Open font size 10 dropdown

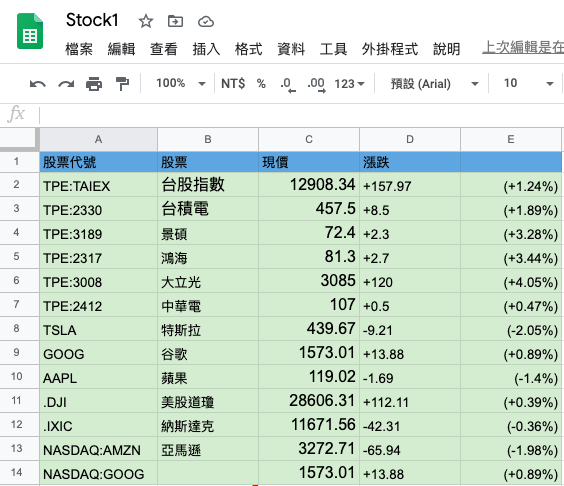point(528,83)
